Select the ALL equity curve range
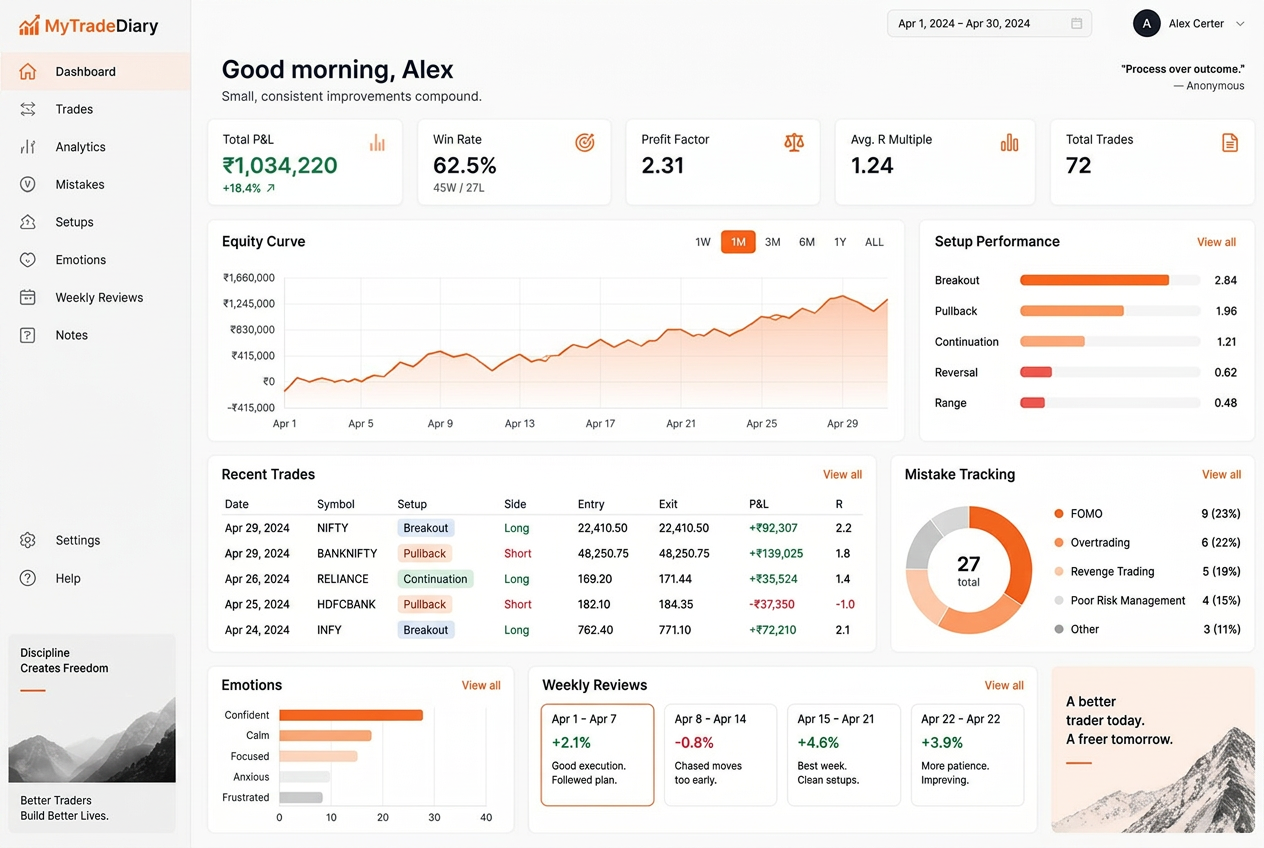This screenshot has width=1264, height=848. (x=874, y=242)
